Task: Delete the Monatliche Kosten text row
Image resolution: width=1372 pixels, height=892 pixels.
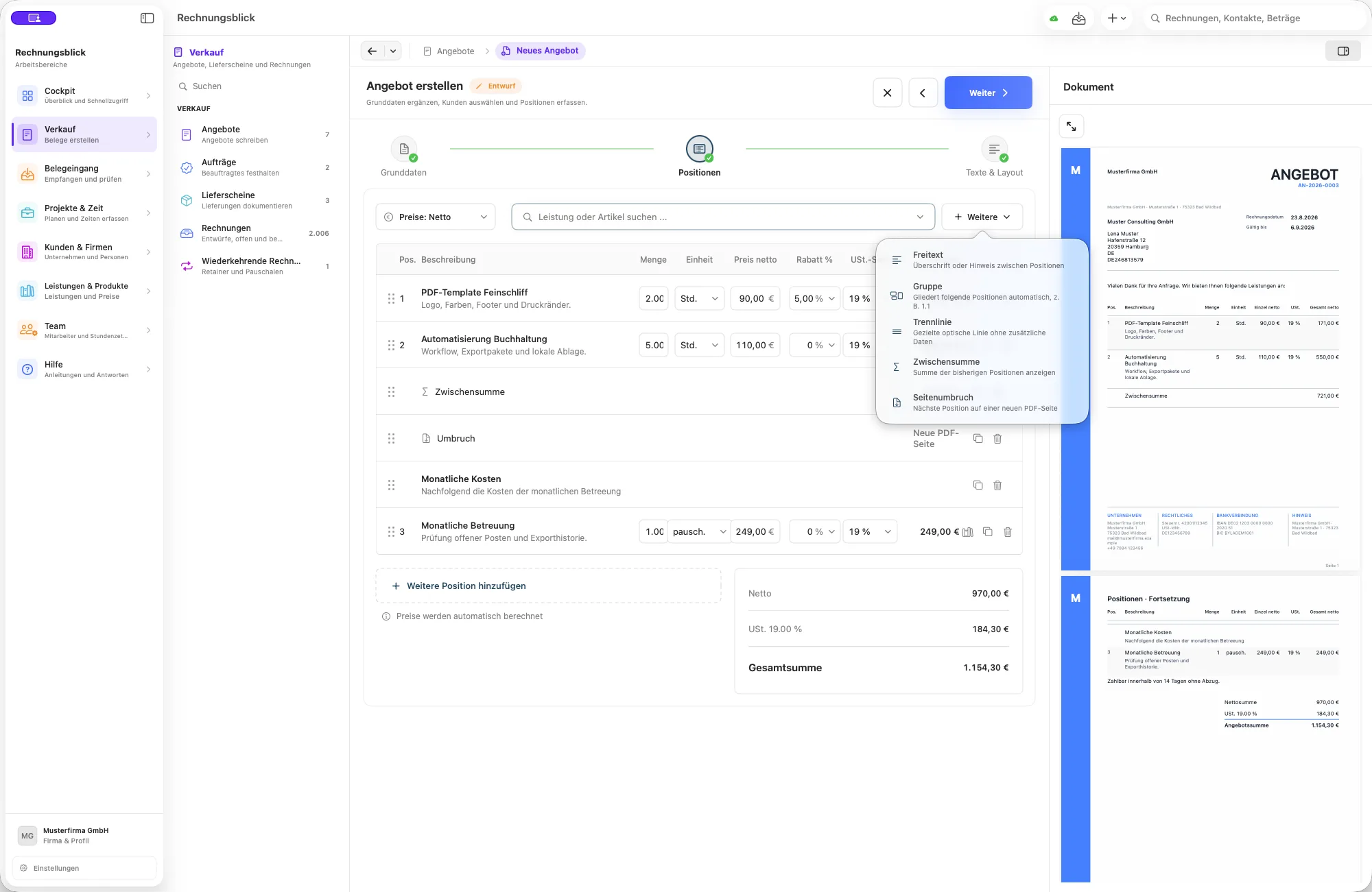Action: tap(997, 485)
